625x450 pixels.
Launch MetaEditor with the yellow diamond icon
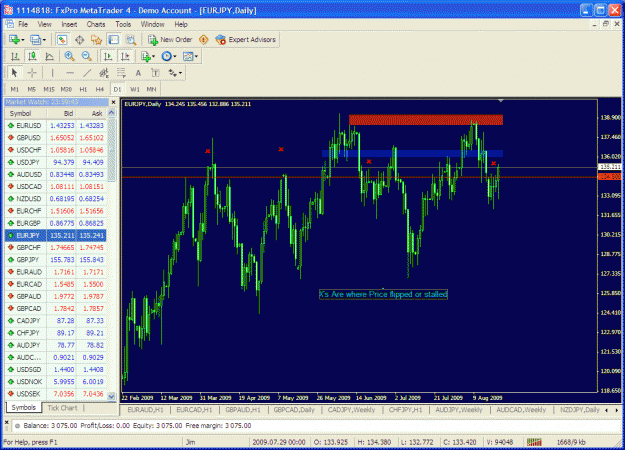(x=204, y=39)
